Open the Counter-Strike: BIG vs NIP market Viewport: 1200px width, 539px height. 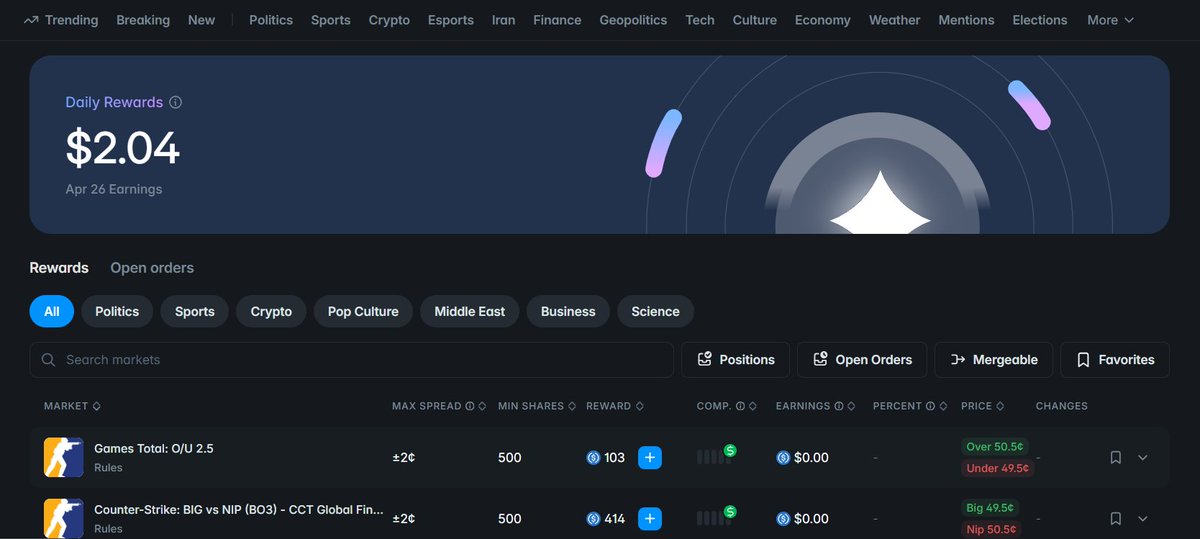pos(239,510)
